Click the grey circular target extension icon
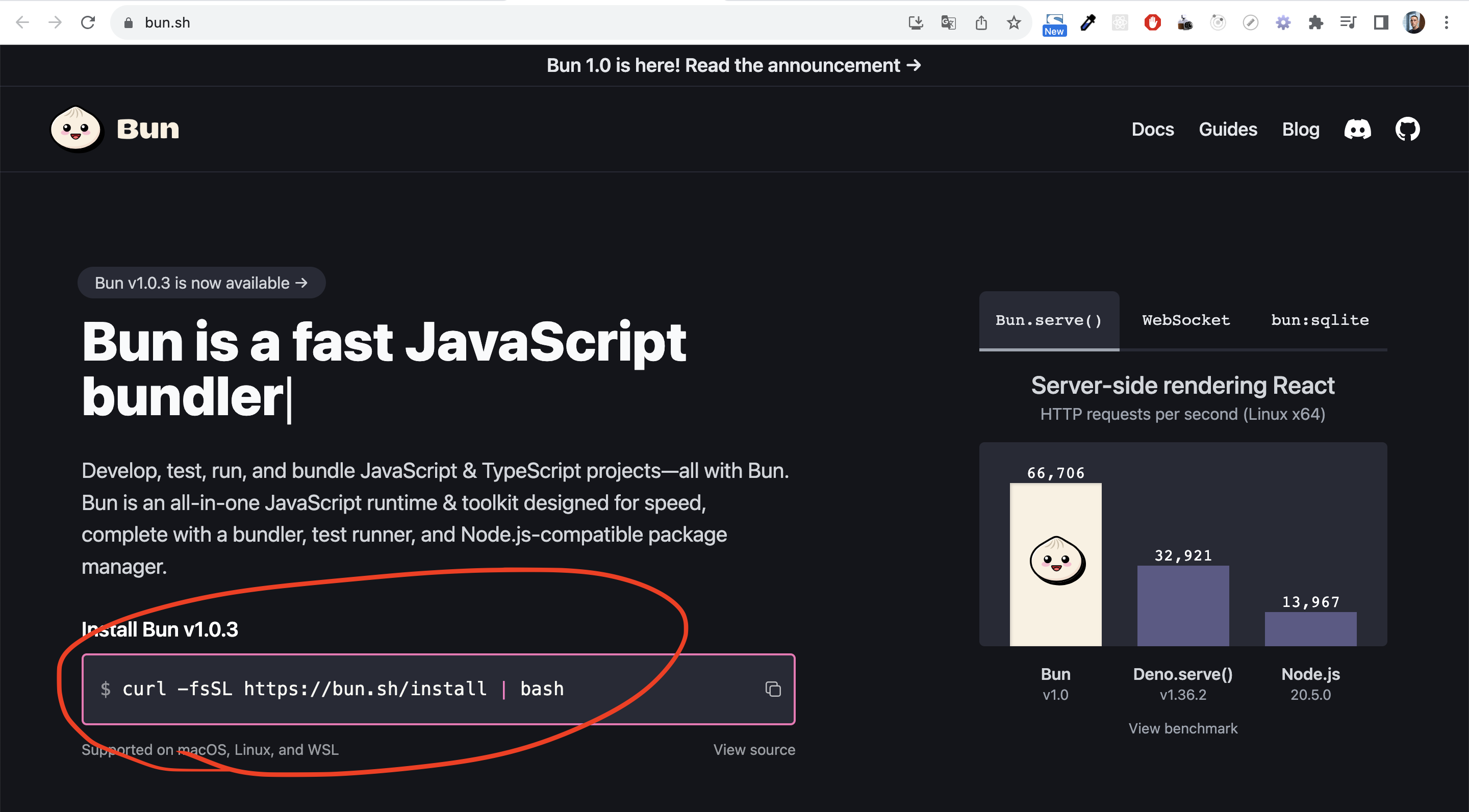Screen dimensions: 1469x812 point(1218,23)
